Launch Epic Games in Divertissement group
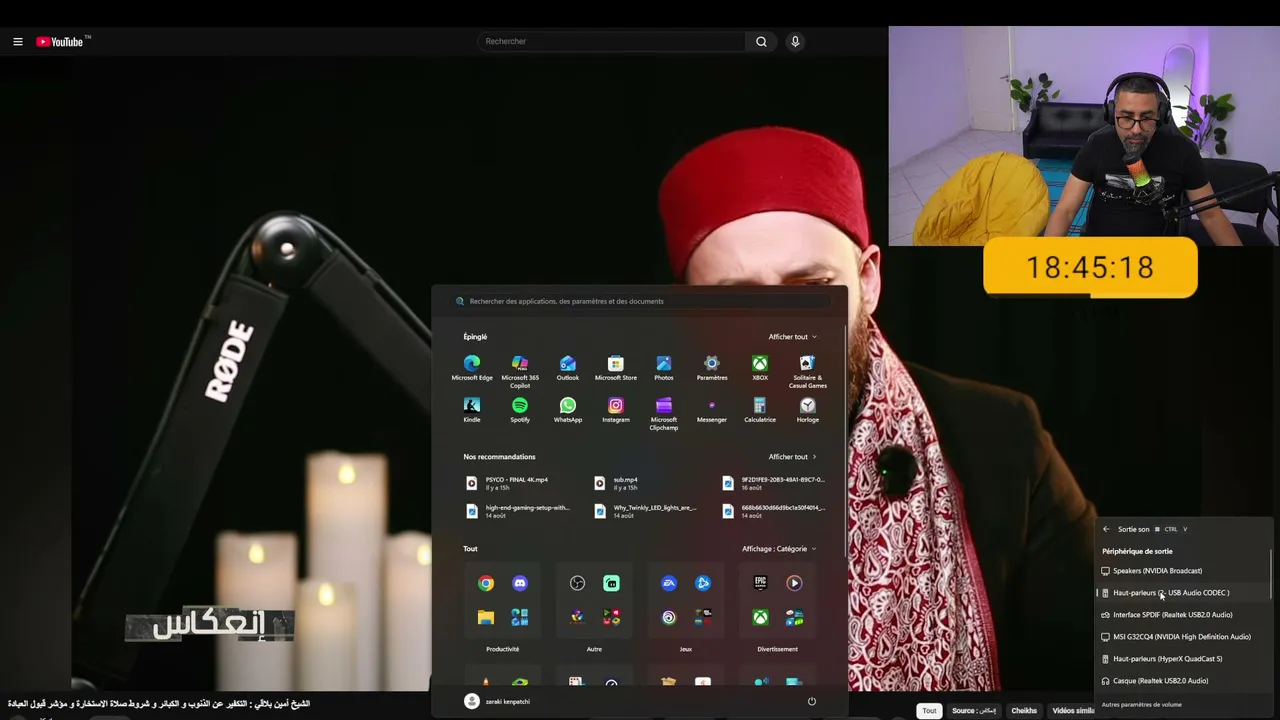This screenshot has width=1280, height=720. 760,583
